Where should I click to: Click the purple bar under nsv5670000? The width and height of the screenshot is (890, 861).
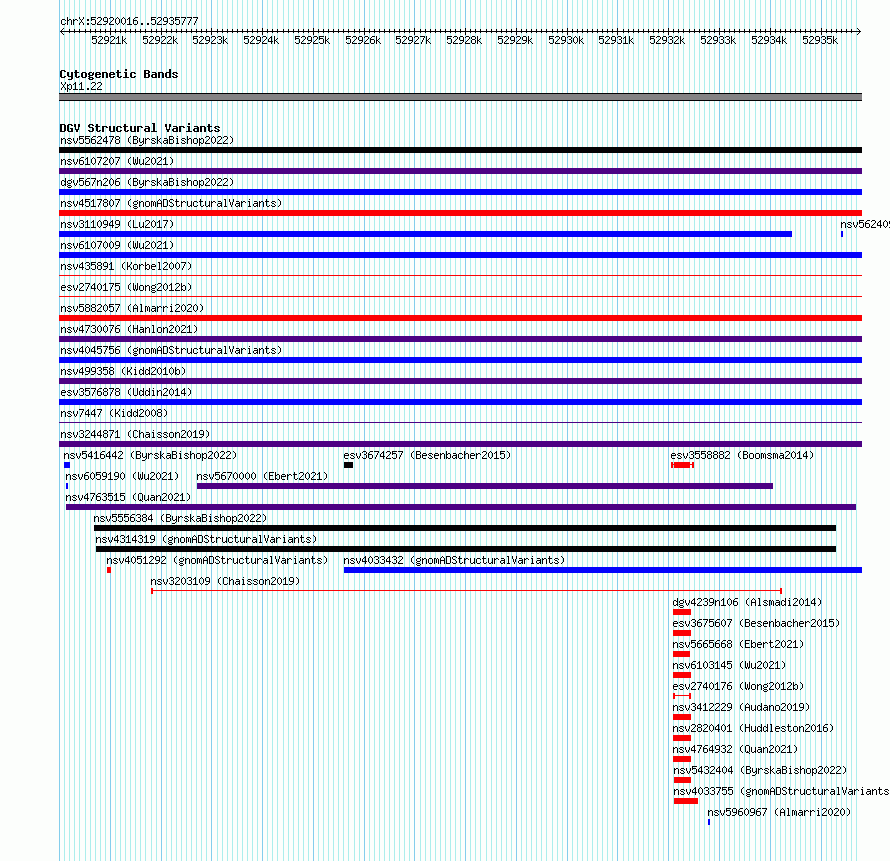[485, 486]
